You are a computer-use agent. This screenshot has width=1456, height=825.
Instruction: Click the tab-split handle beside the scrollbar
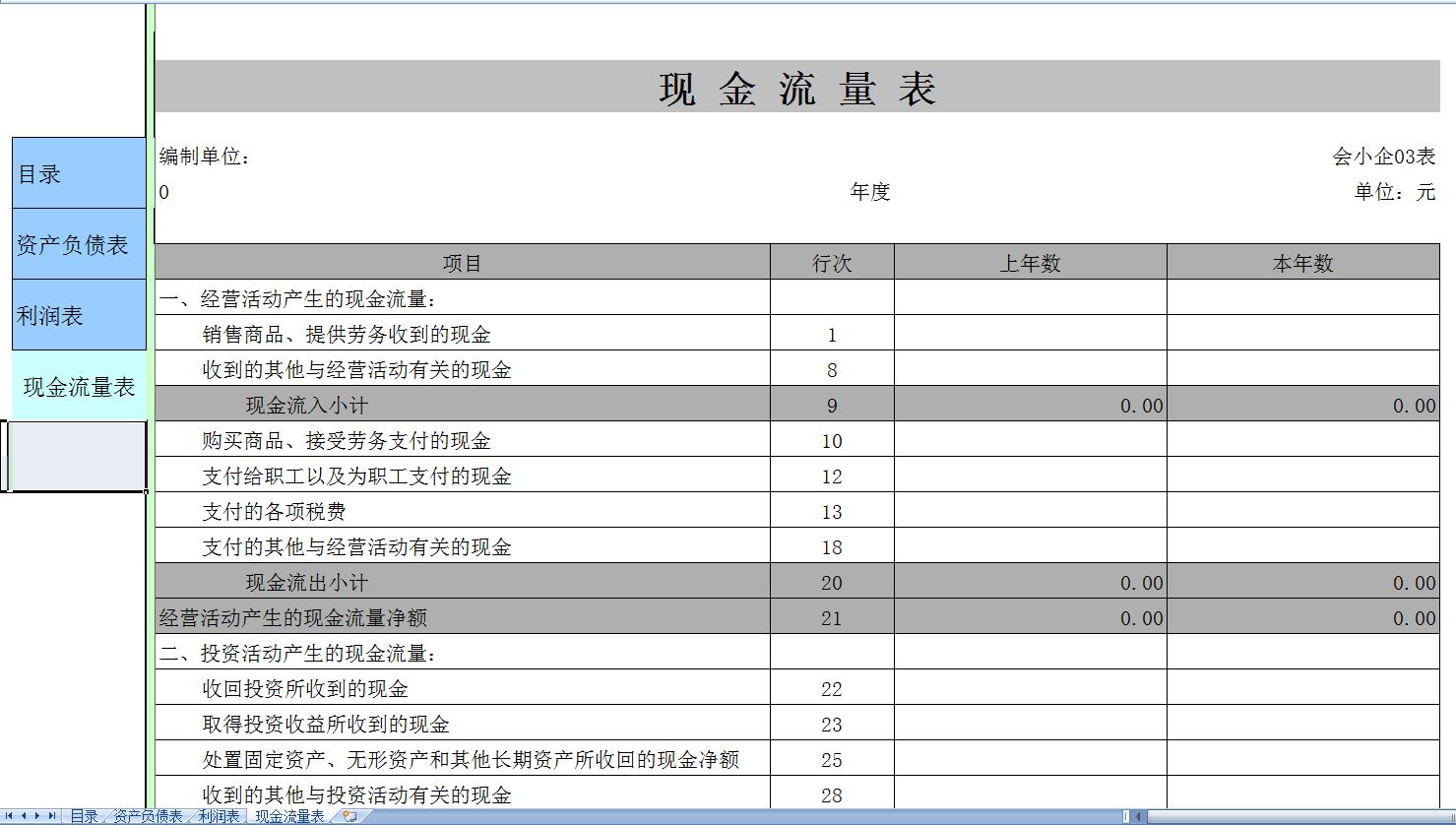click(x=1125, y=815)
